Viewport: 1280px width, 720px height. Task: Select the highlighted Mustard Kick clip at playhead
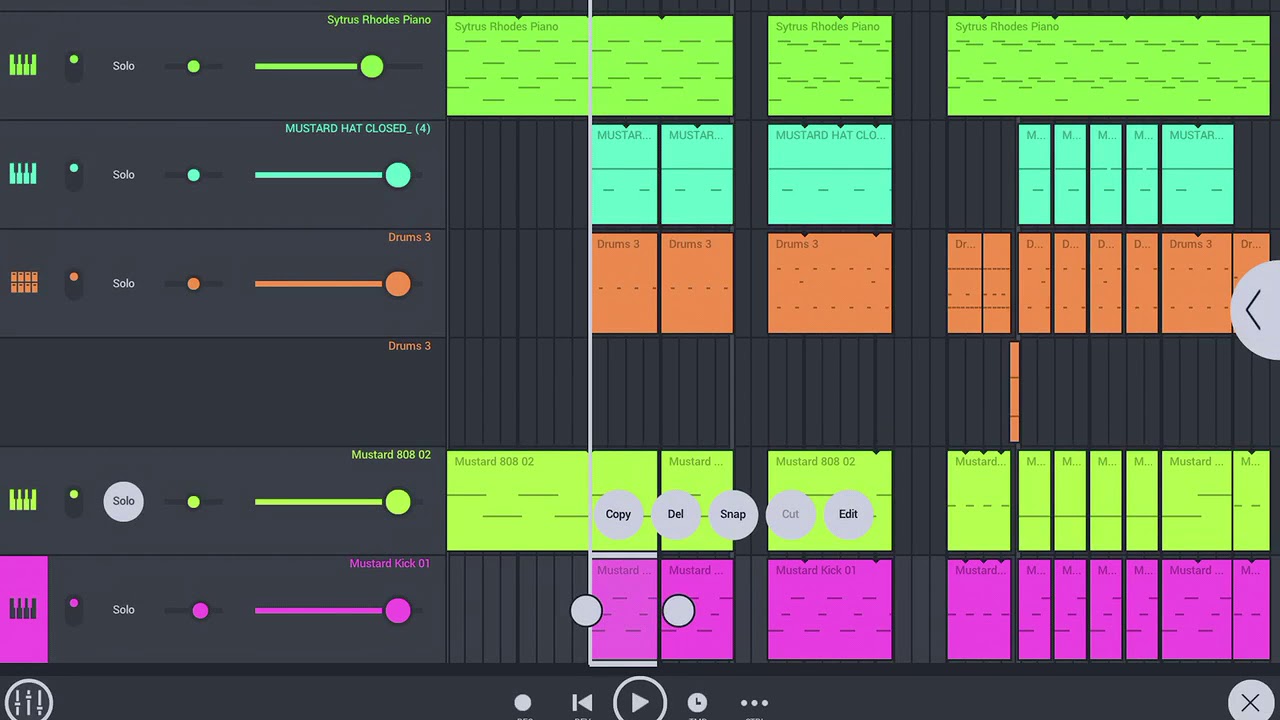point(624,610)
